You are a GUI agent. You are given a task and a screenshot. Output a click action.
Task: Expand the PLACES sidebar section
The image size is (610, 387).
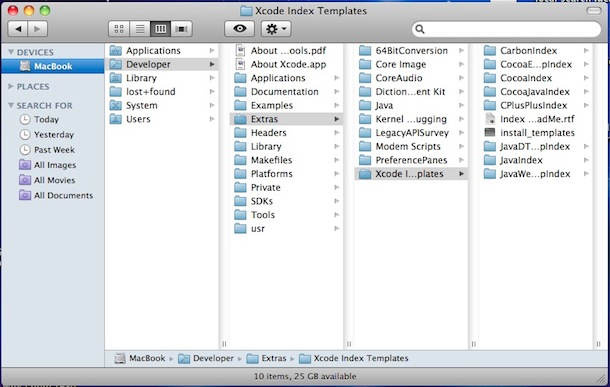(11, 86)
